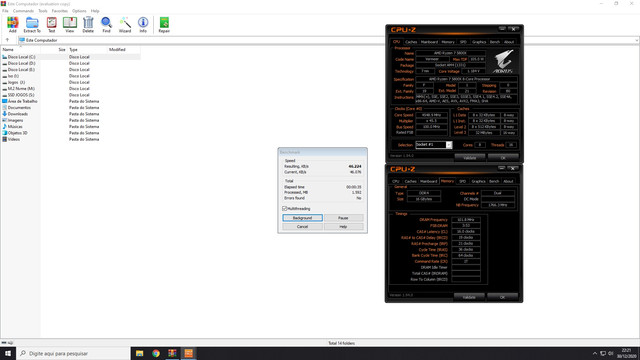Click the Músicas music note icon

pos(4,127)
